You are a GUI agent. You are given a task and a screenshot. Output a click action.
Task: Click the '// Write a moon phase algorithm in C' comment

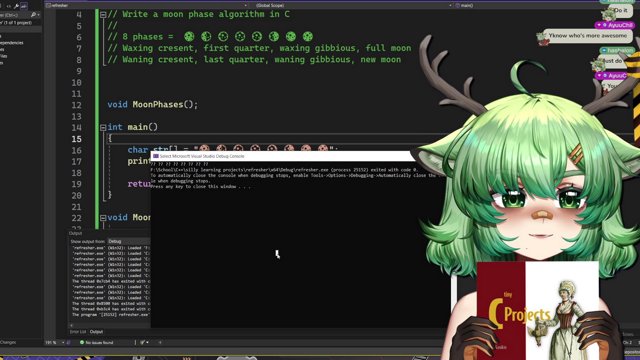(x=198, y=14)
